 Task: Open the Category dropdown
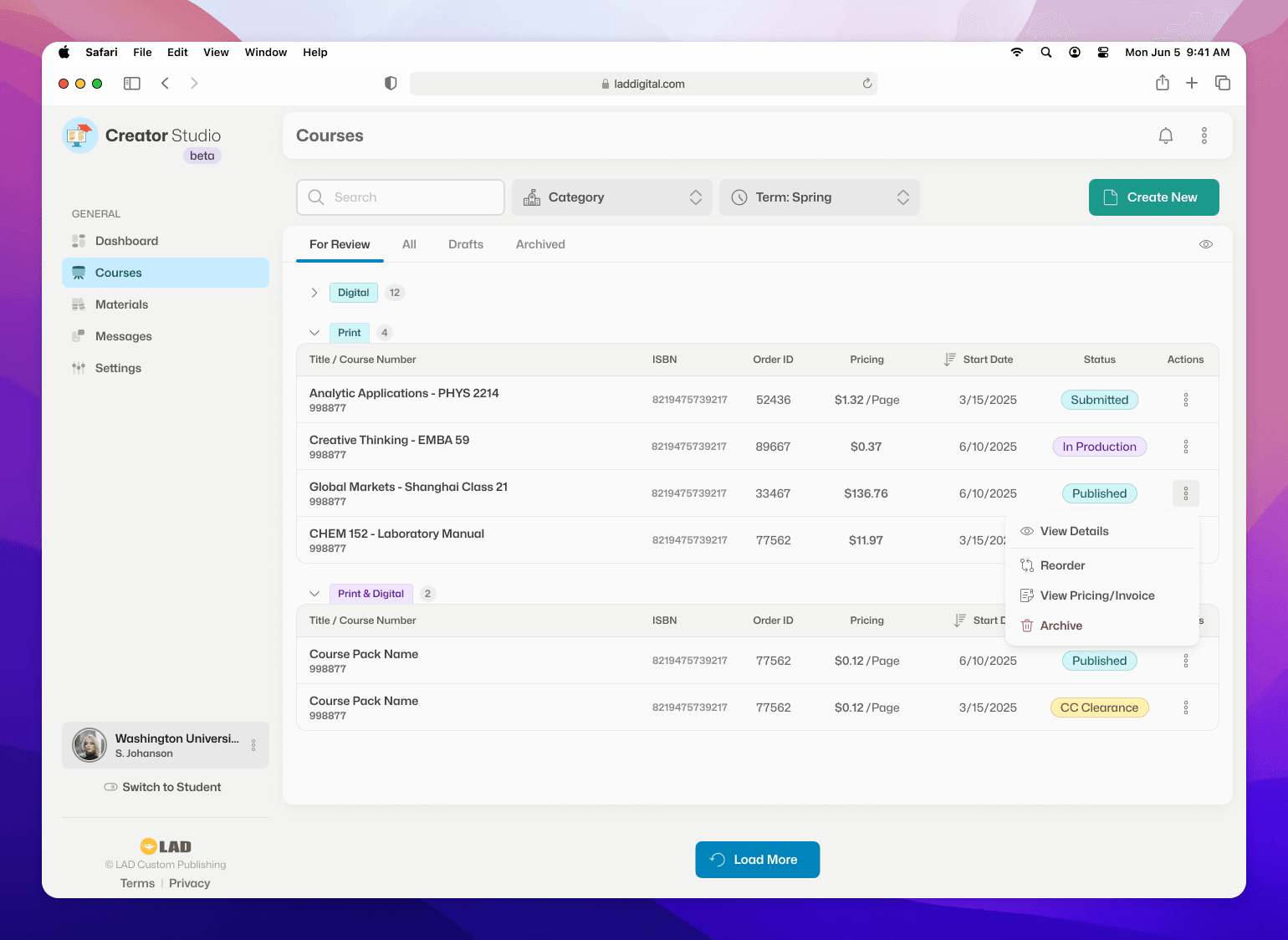[612, 197]
